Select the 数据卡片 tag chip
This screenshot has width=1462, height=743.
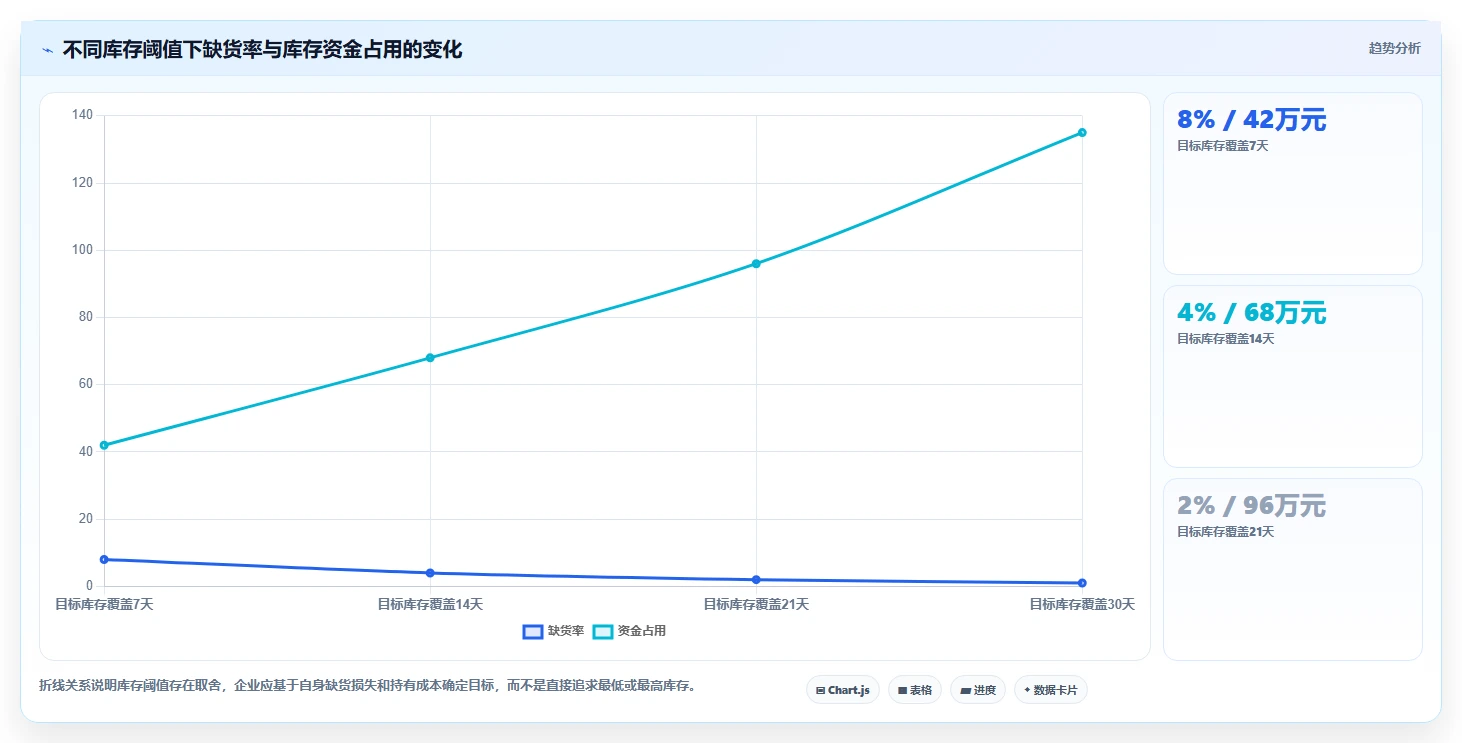point(1051,690)
